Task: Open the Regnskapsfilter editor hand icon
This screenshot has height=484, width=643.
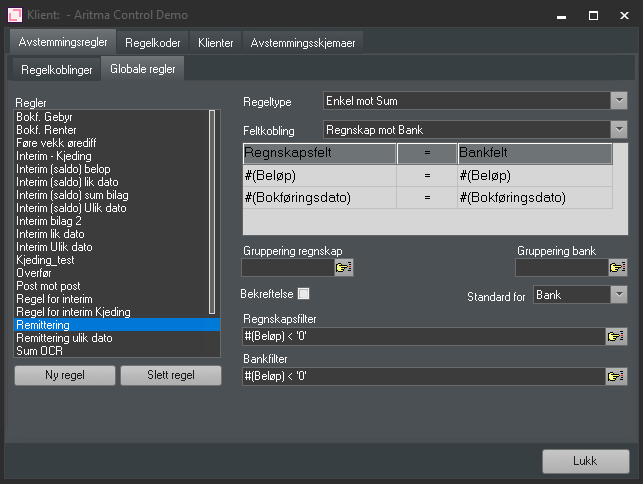Action: pyautogui.click(x=617, y=336)
